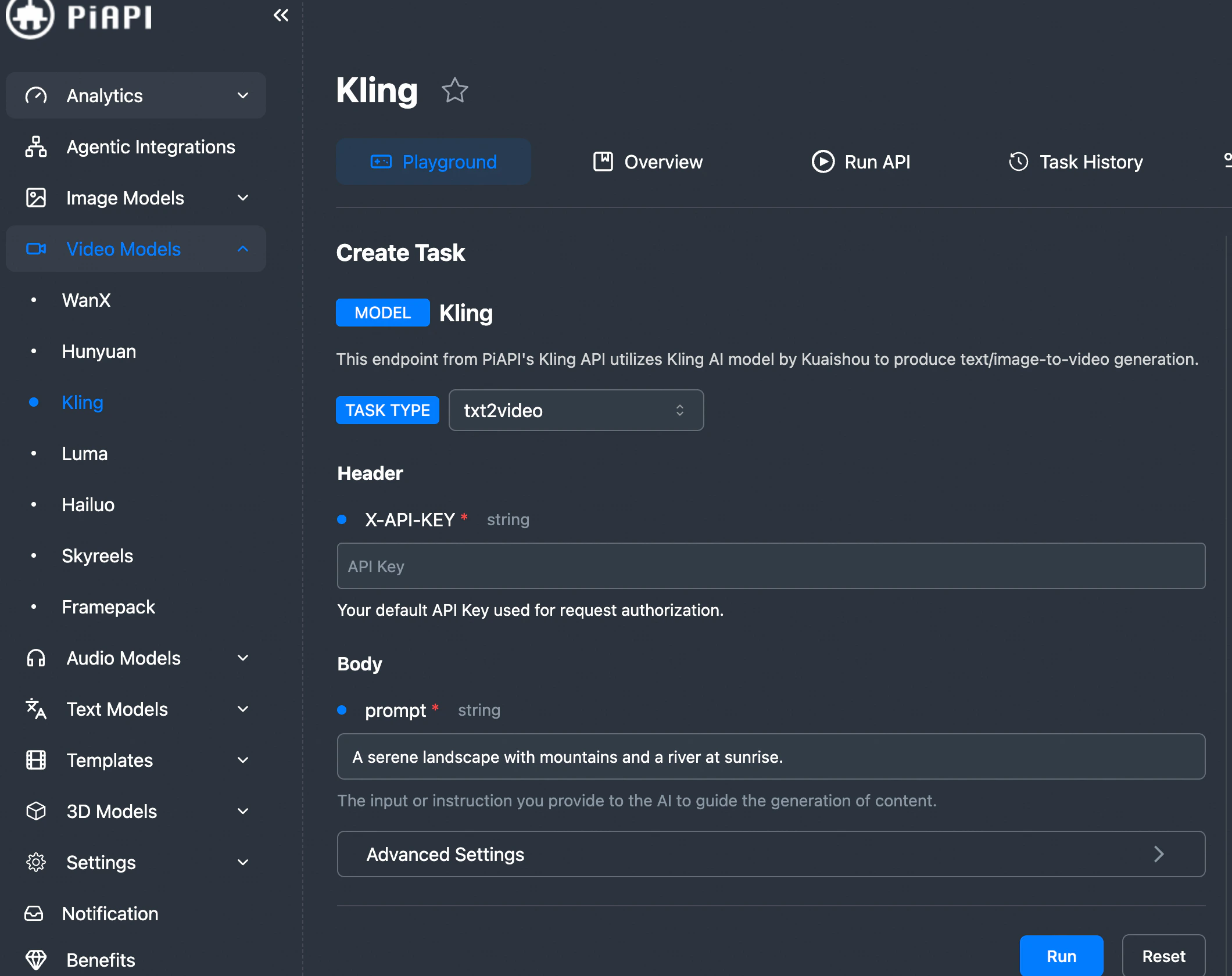Viewport: 1232px width, 976px height.
Task: Expand the Analytics menu chevron
Action: [x=243, y=95]
